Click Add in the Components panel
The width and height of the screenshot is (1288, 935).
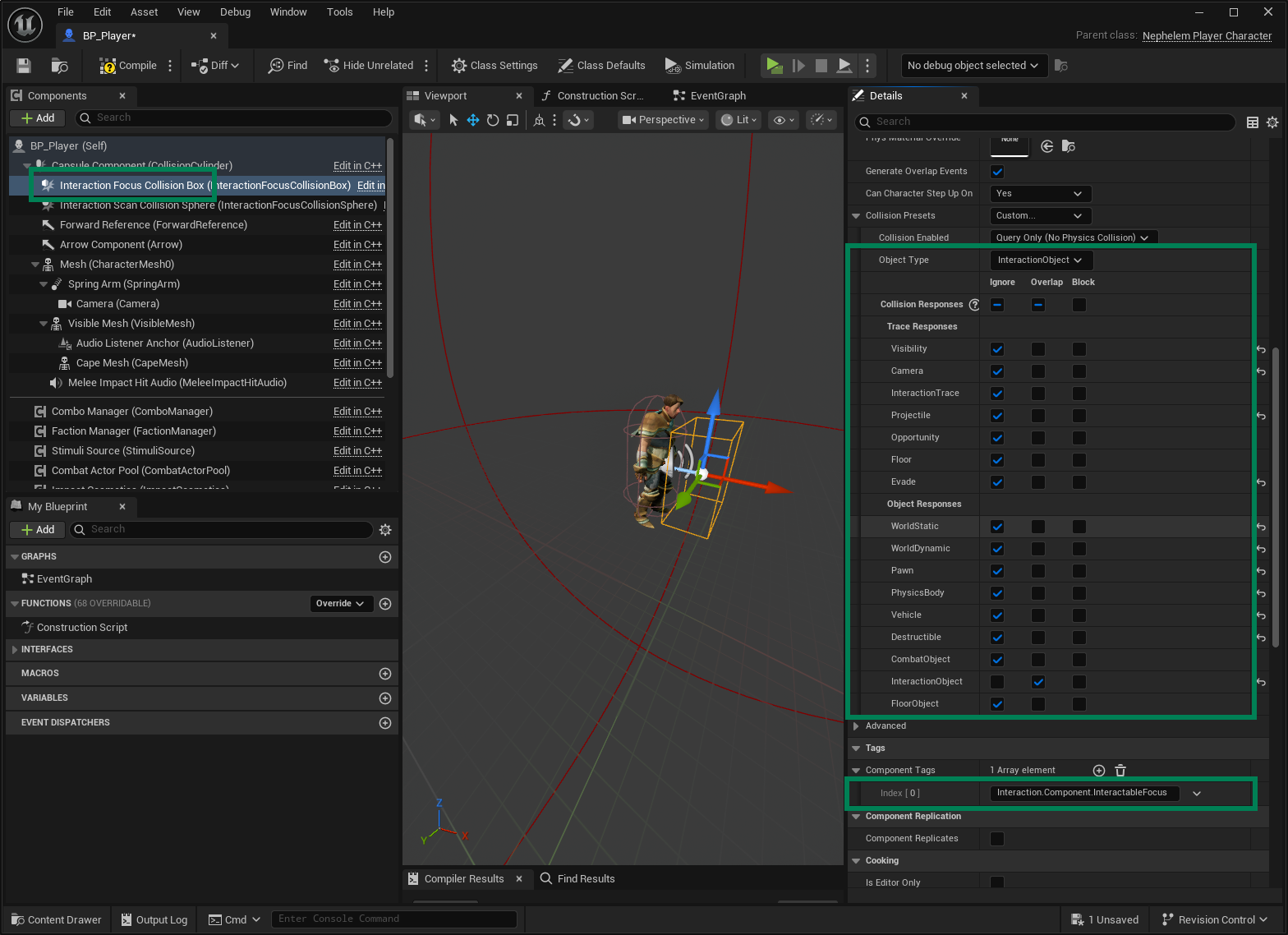pos(38,118)
